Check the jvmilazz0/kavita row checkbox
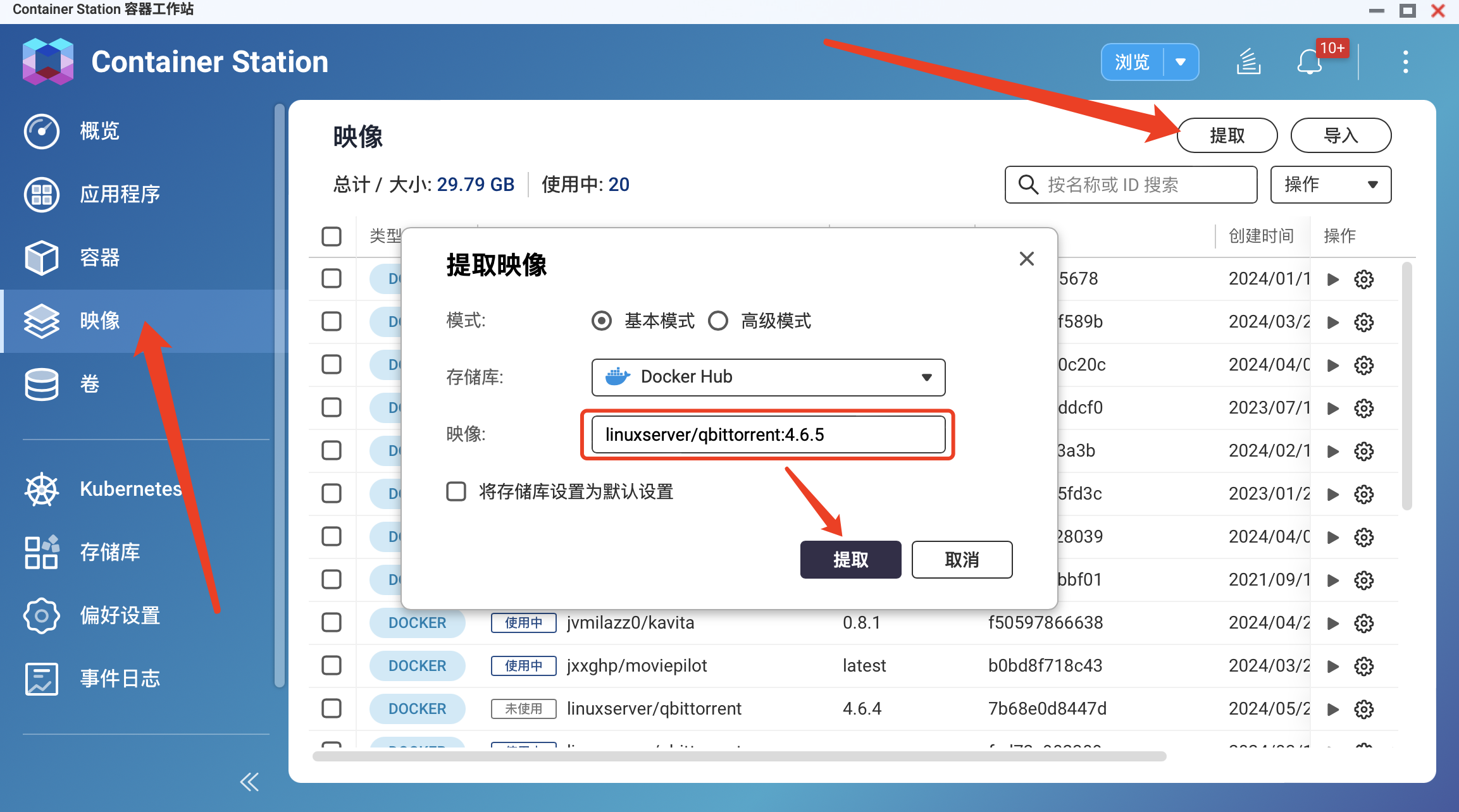 (x=331, y=622)
